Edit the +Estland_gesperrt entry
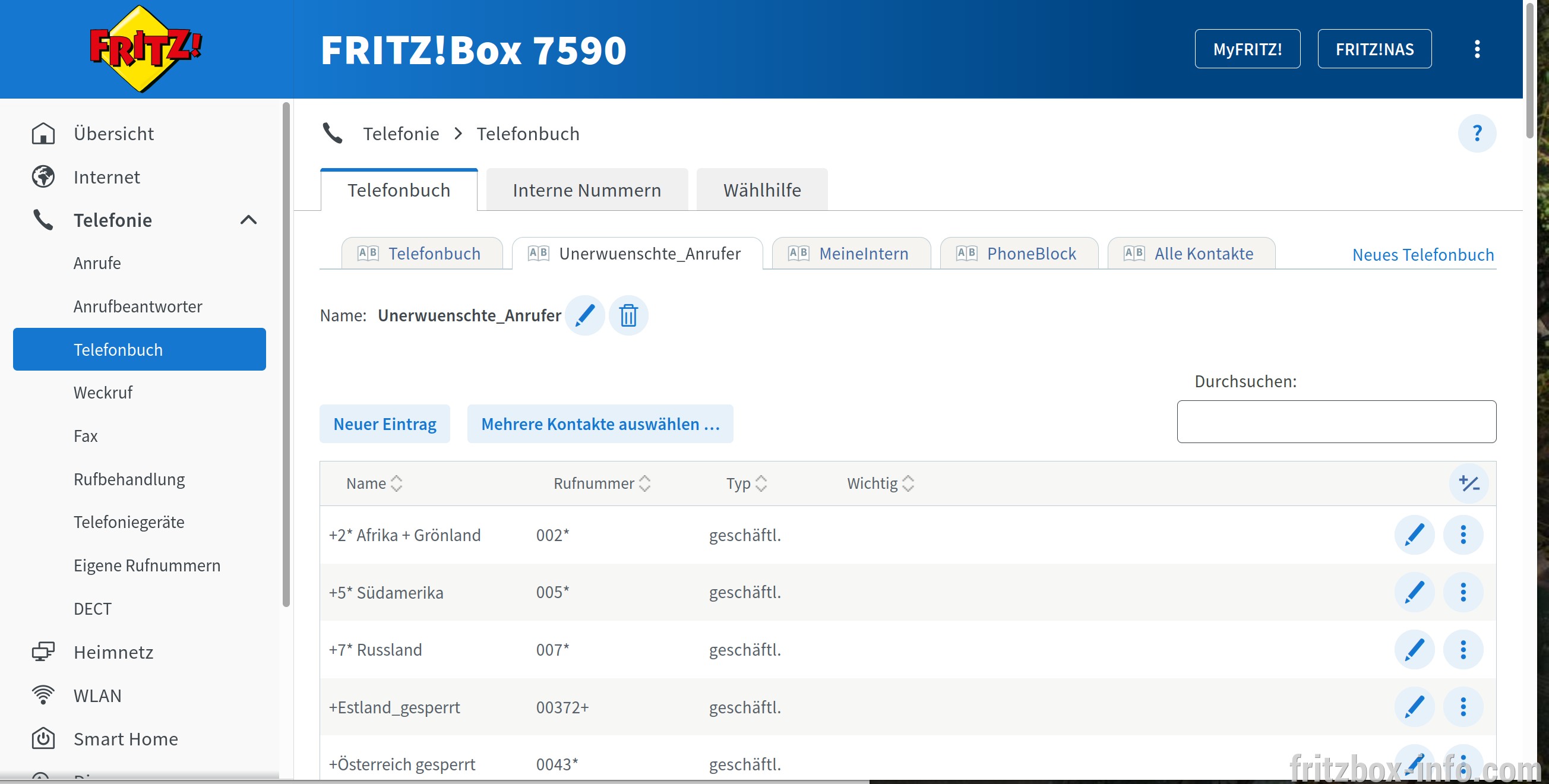Viewport: 1549px width, 784px height. pos(1414,707)
